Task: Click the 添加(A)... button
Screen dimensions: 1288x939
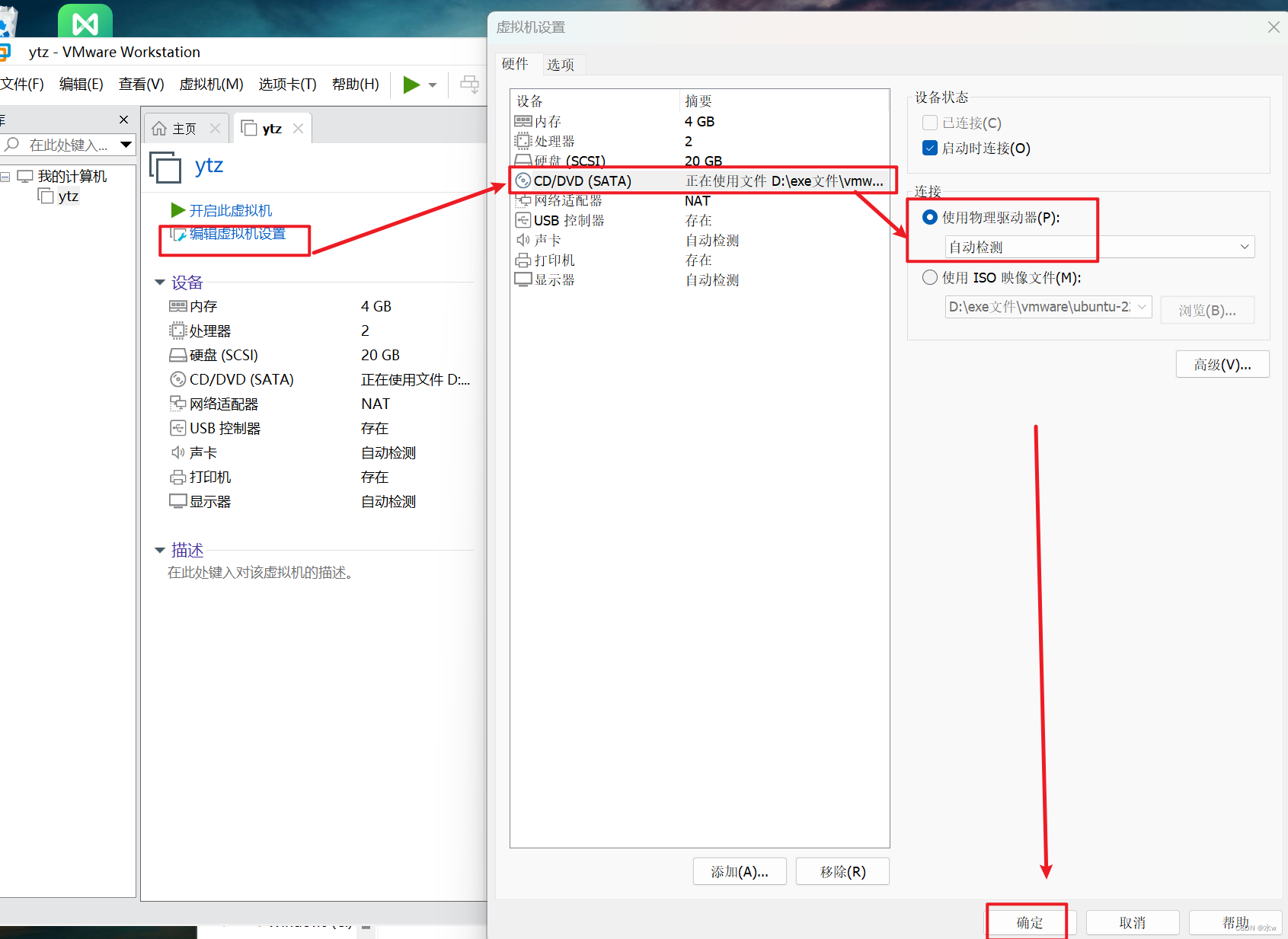Action: coord(740,871)
